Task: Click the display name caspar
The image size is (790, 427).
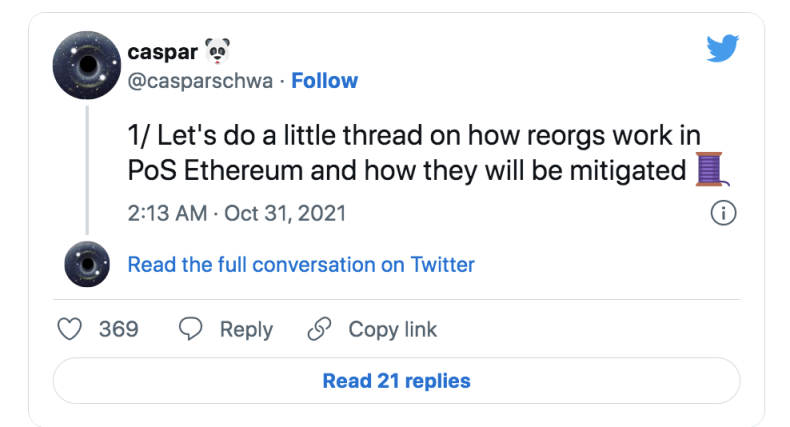Action: [160, 50]
